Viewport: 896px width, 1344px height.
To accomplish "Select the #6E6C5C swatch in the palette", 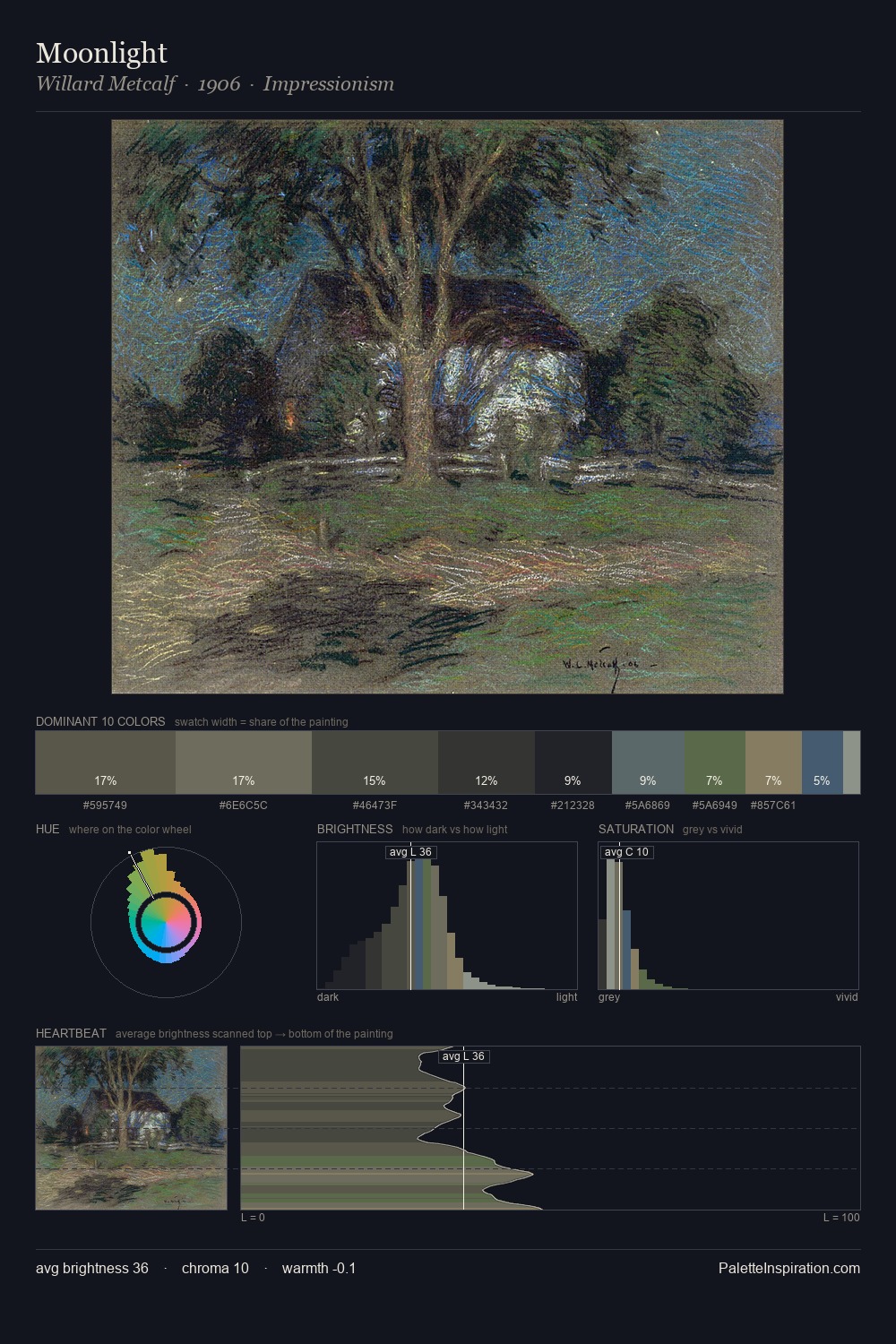I will click(244, 762).
